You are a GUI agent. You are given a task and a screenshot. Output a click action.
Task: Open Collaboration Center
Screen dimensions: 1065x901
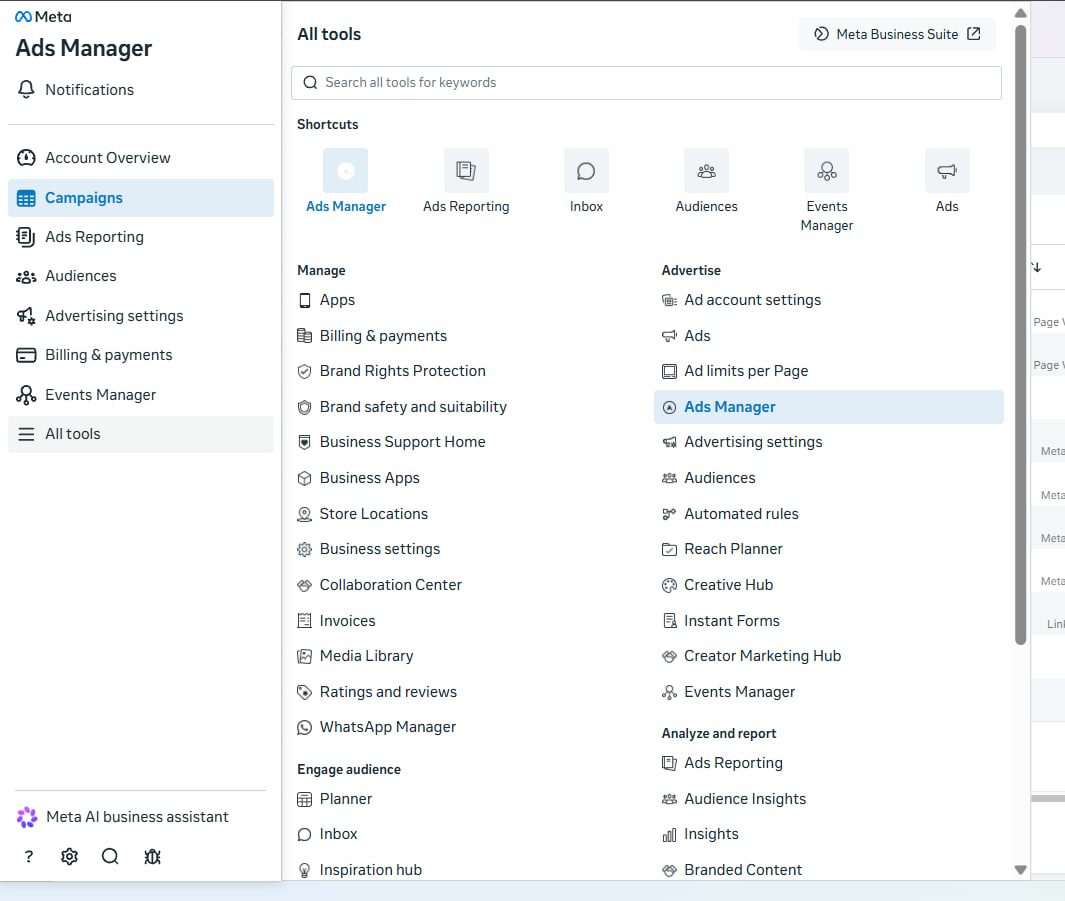(380, 585)
